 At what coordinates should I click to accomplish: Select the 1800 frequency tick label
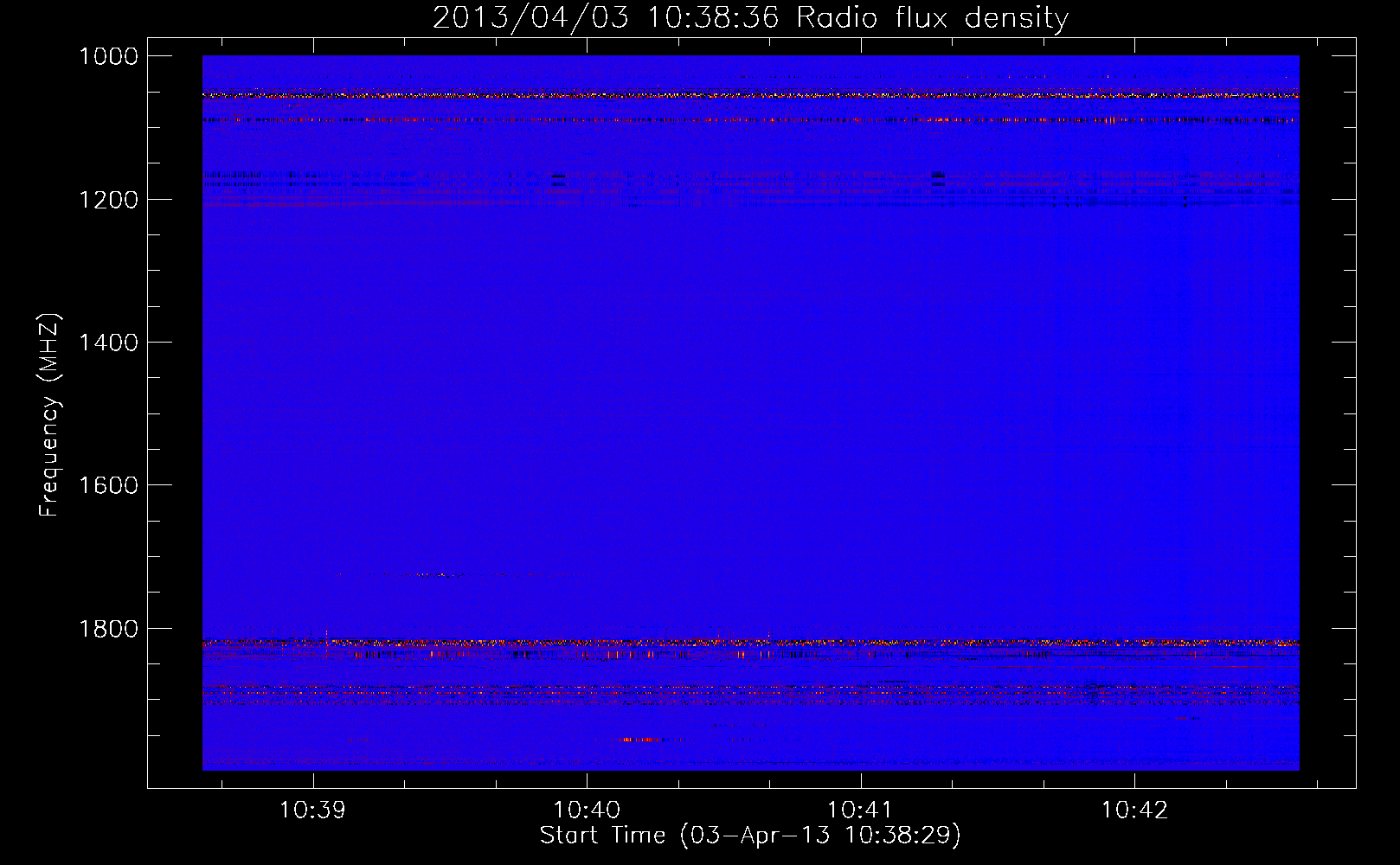[x=108, y=629]
